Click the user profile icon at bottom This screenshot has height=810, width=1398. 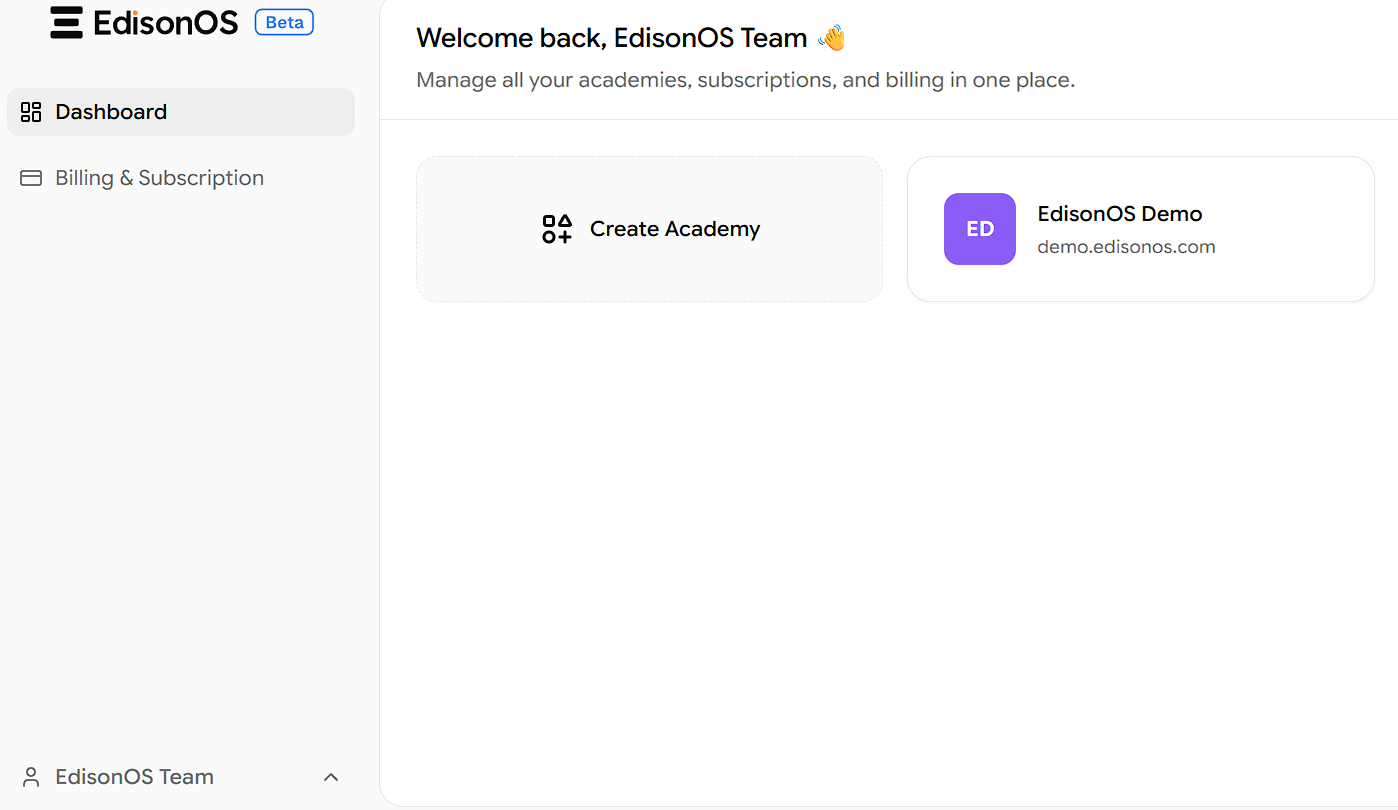click(31, 777)
